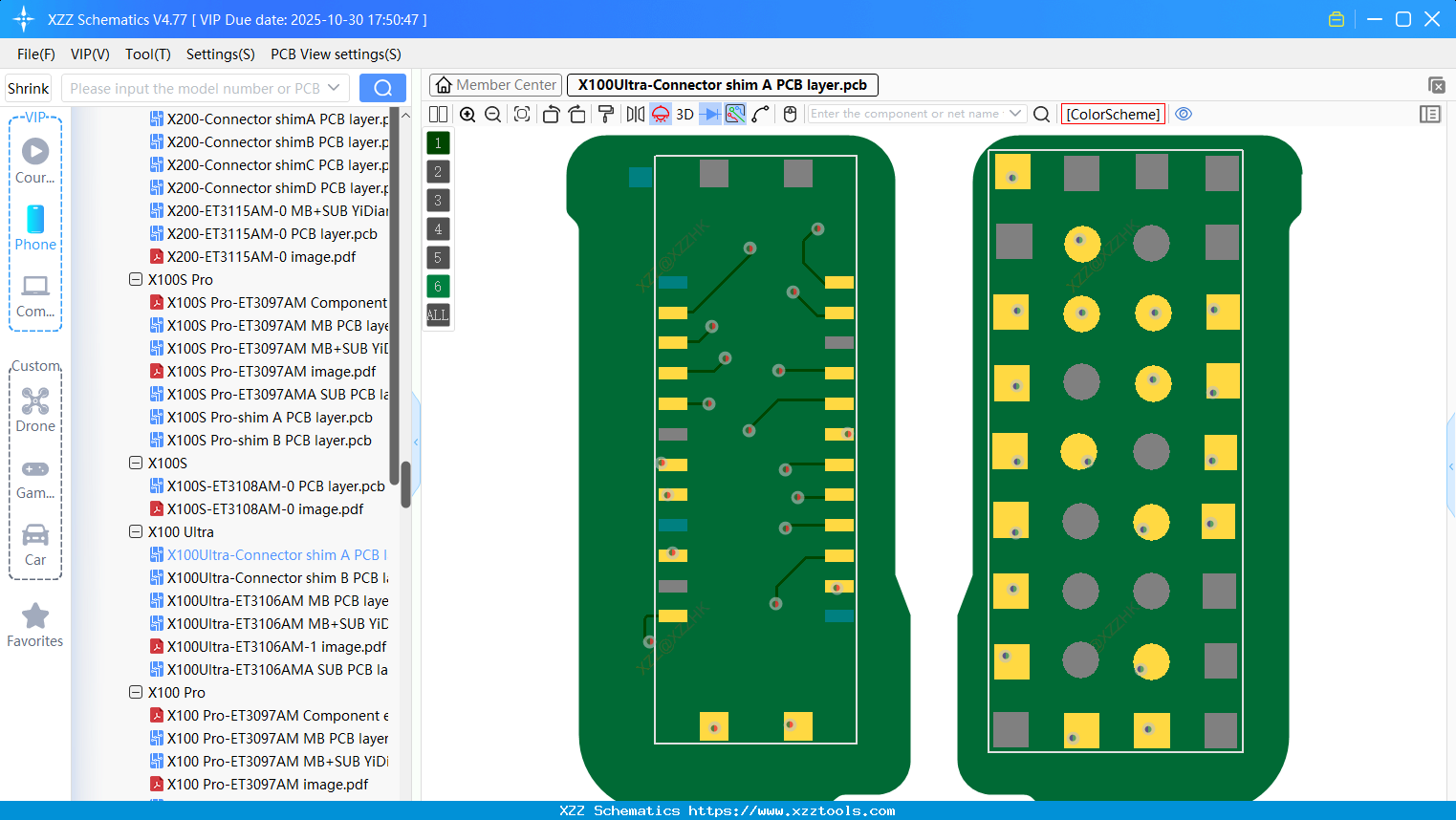
Task: Mirror the PCB view horizontally
Action: 636,114
